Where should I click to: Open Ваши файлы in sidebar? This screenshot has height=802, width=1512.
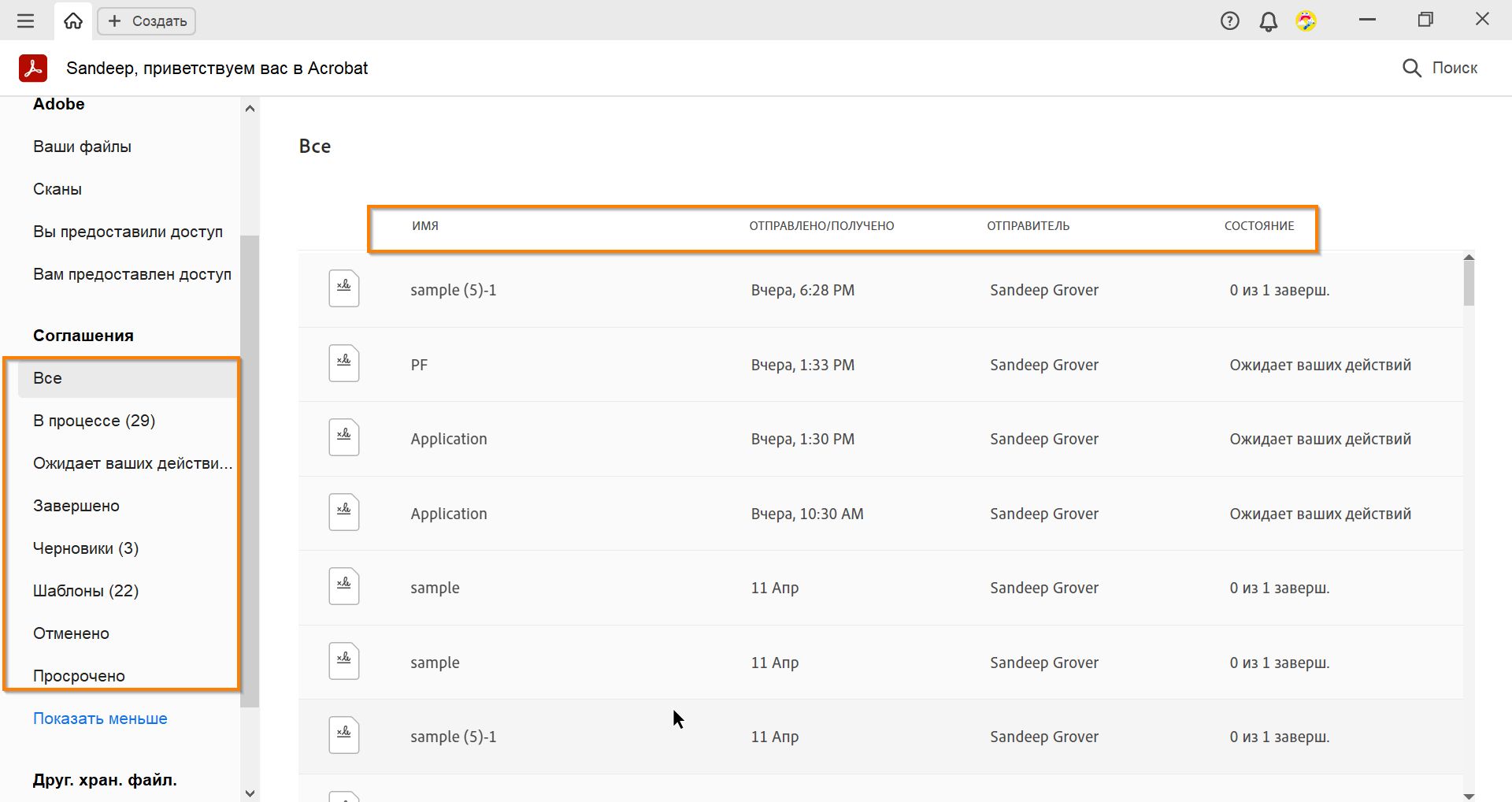(x=82, y=147)
